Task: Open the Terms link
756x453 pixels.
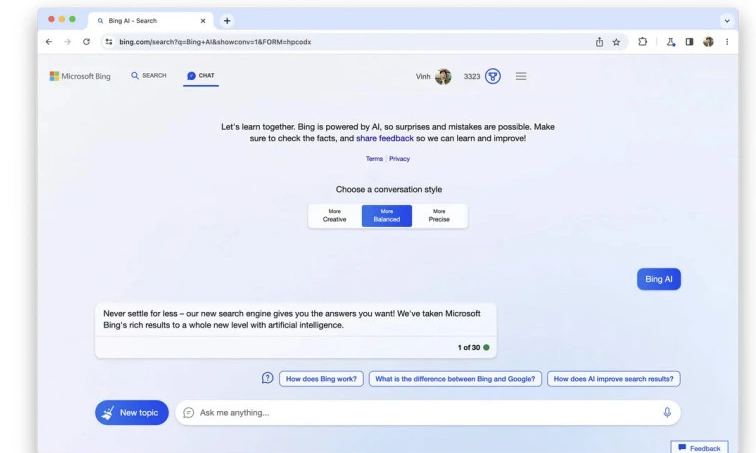Action: 374,159
